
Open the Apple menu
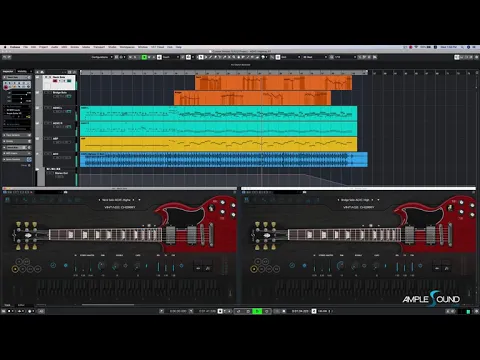5,47
